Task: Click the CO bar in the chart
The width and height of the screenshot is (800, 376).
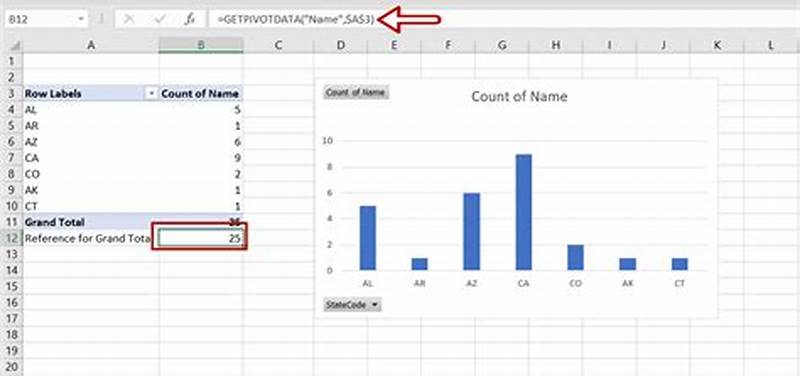Action: click(x=576, y=257)
